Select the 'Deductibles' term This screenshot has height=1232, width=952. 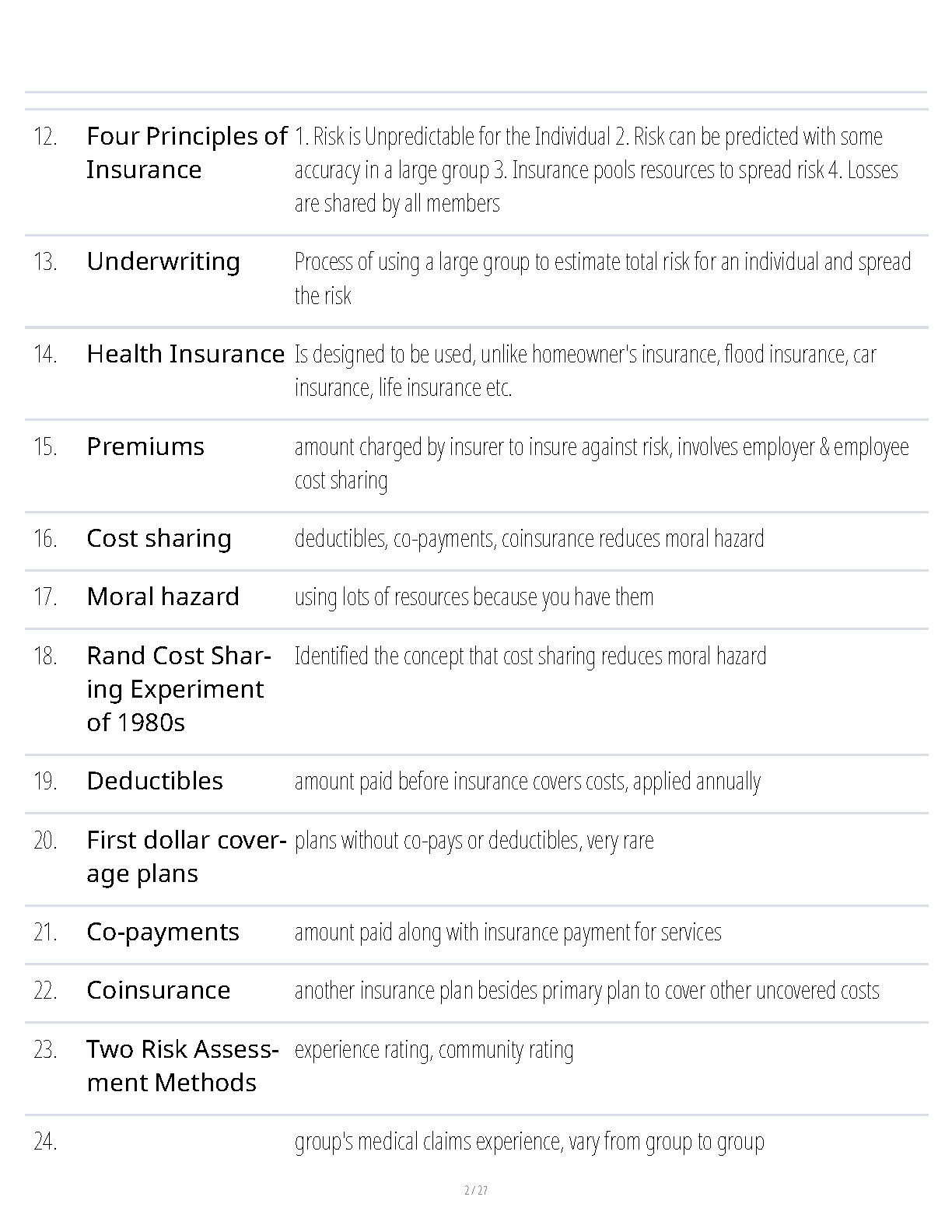(x=155, y=781)
